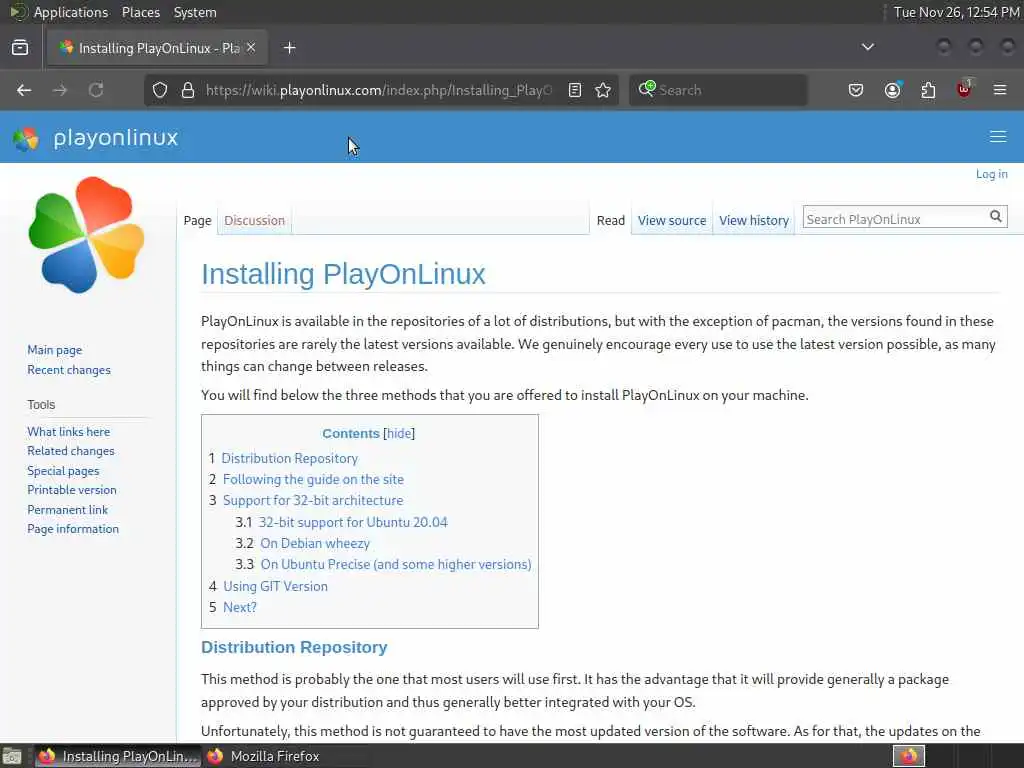Viewport: 1024px width, 768px height.
Task: Open the View source tab
Action: point(672,221)
